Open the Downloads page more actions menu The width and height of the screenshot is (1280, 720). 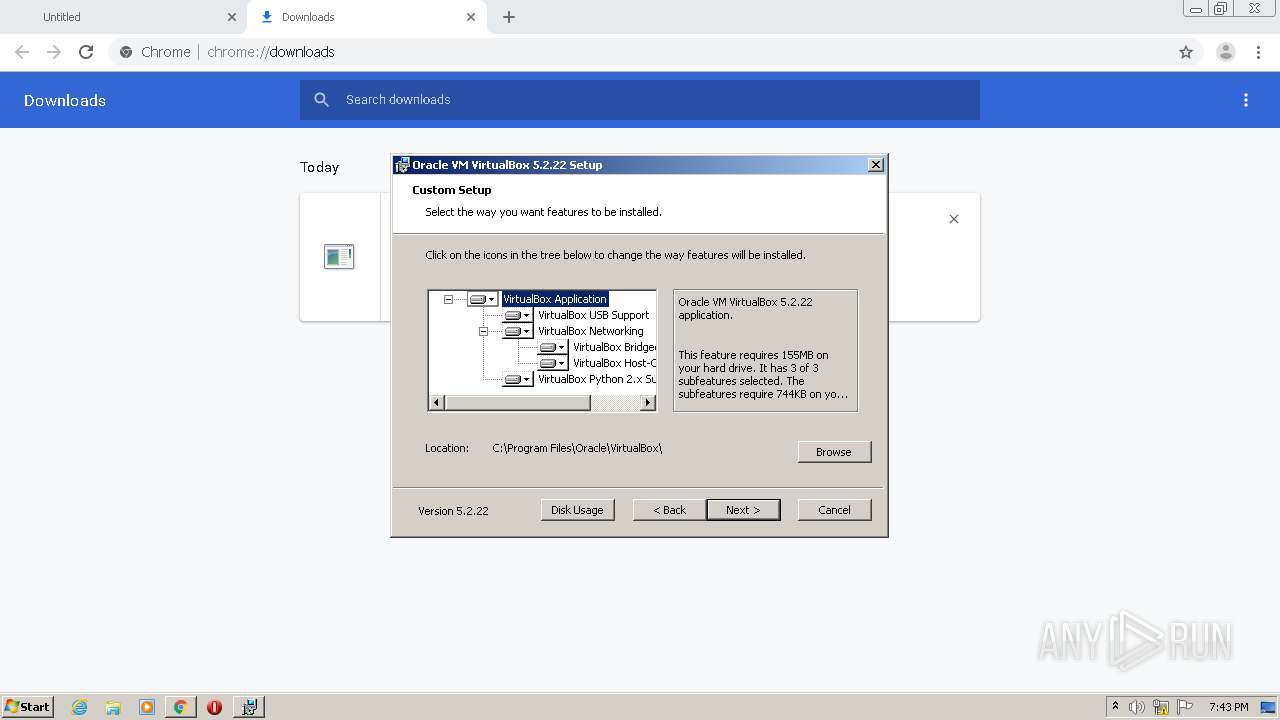point(1246,100)
